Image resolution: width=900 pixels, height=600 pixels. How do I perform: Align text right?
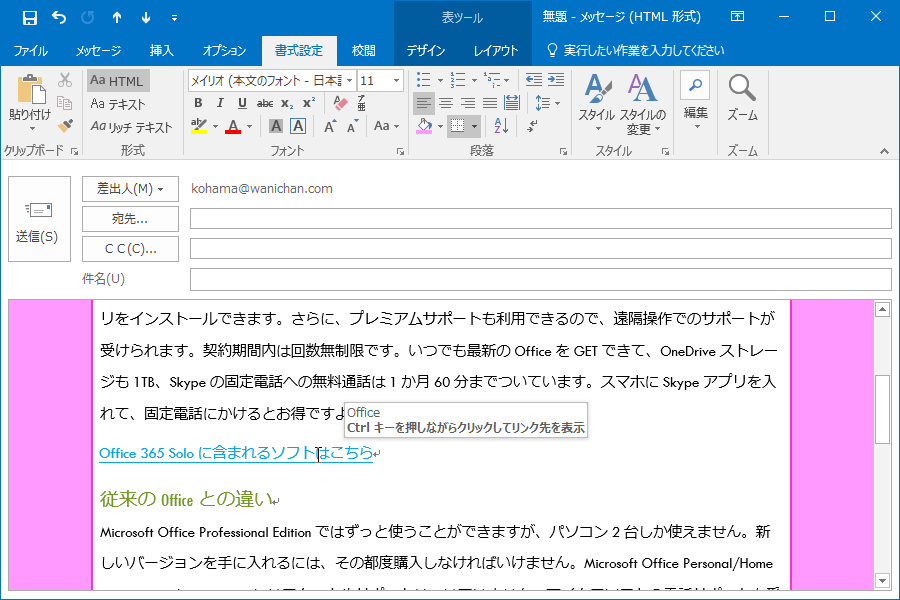click(468, 103)
